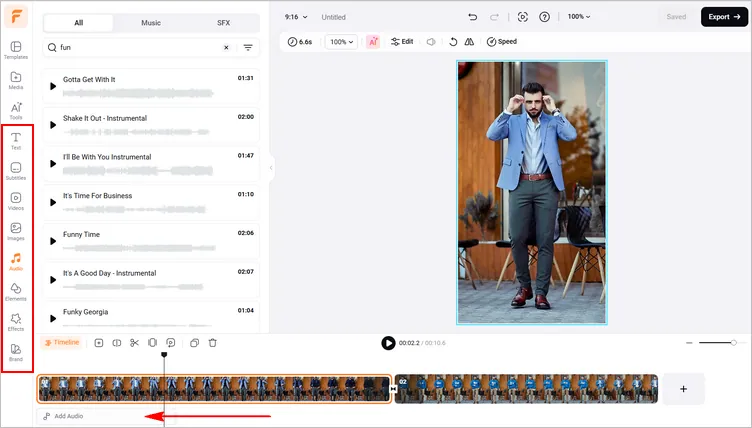The image size is (752, 428).
Task: Open the Templates sidebar panel
Action: (16, 50)
